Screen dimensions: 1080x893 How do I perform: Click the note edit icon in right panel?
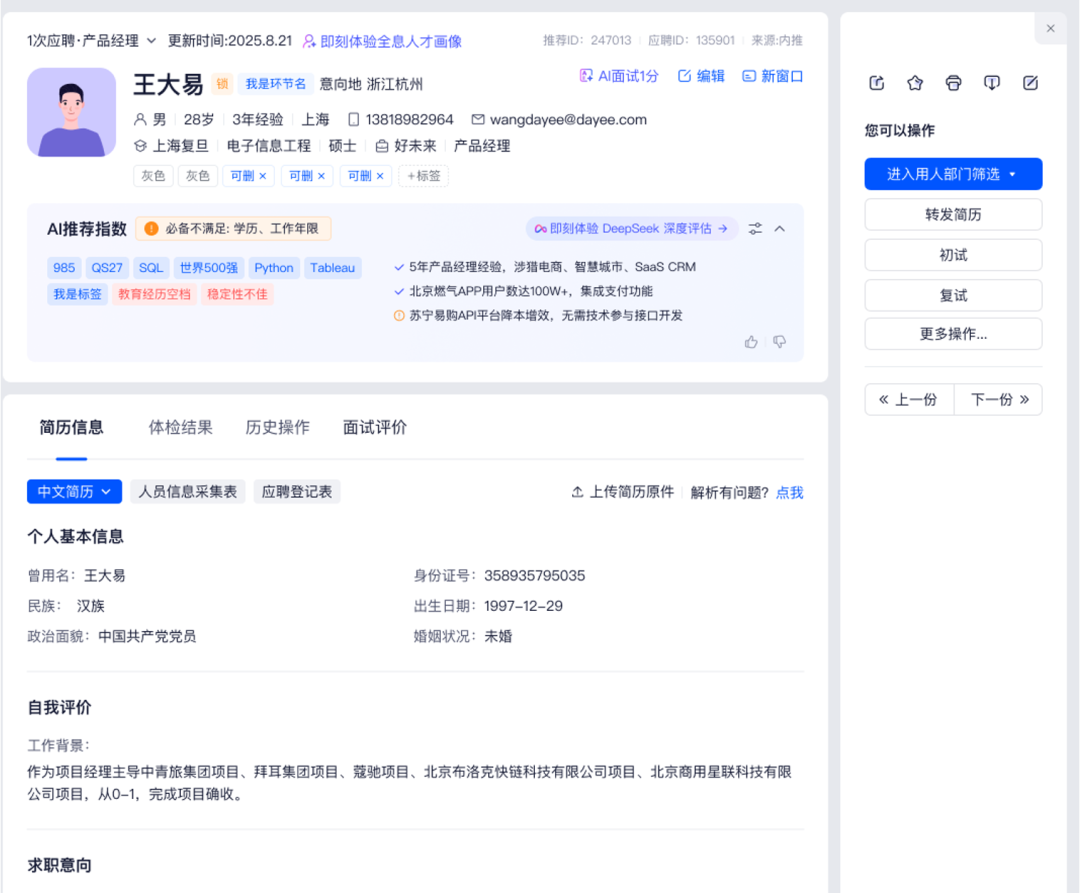[1031, 83]
